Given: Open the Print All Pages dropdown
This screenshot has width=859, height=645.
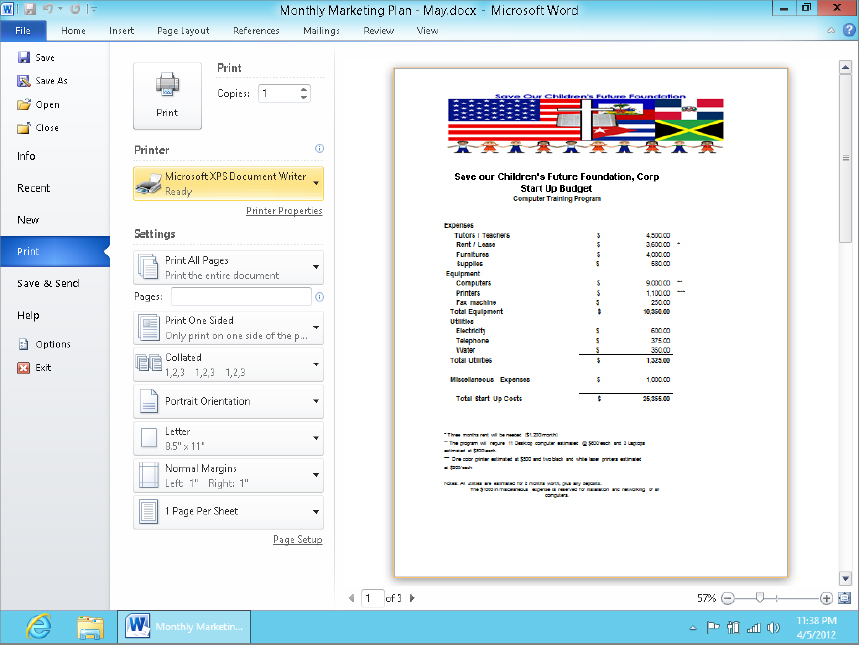Looking at the screenshot, I should coord(228,267).
